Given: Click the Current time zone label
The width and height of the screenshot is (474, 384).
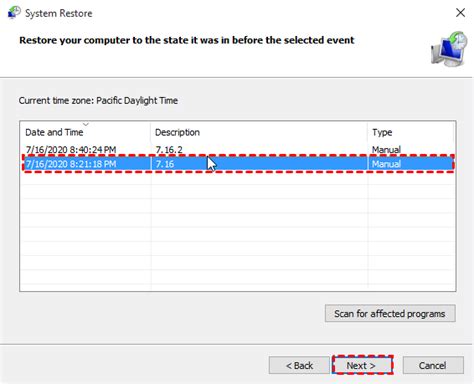Looking at the screenshot, I should click(x=98, y=100).
